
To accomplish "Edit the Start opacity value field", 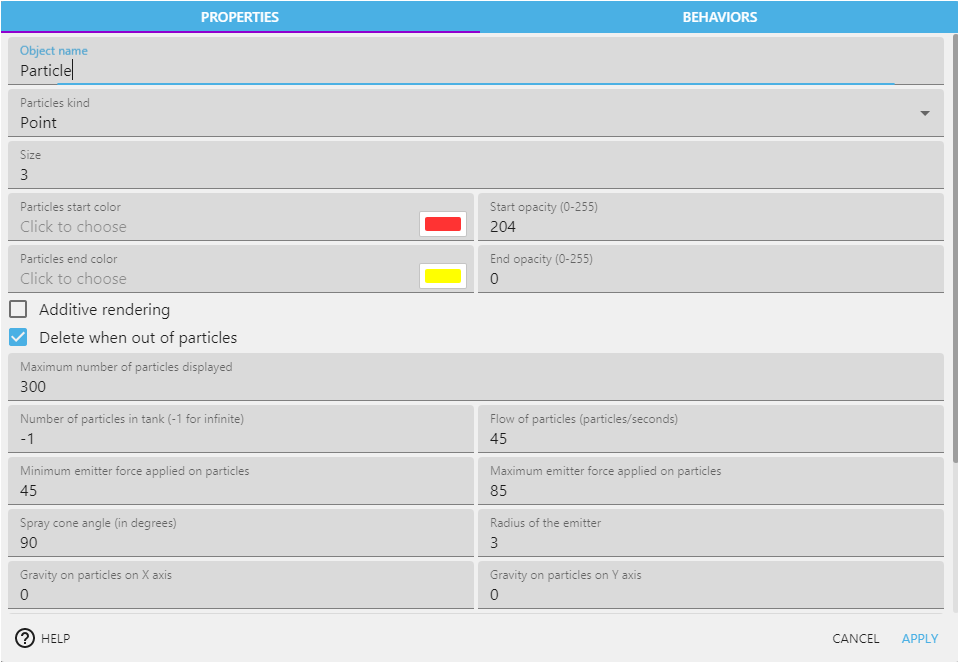I will click(x=710, y=227).
